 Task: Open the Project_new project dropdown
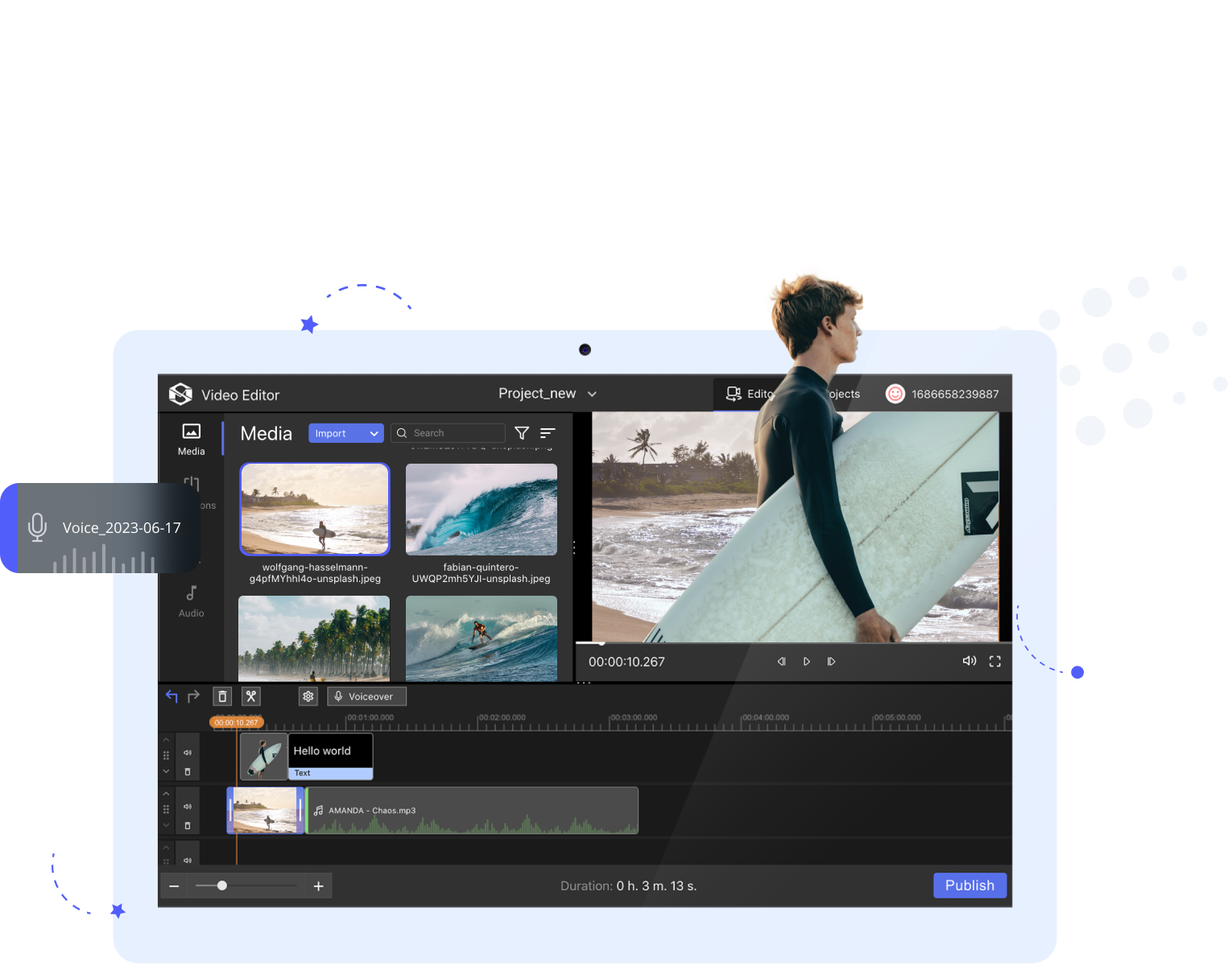548,394
